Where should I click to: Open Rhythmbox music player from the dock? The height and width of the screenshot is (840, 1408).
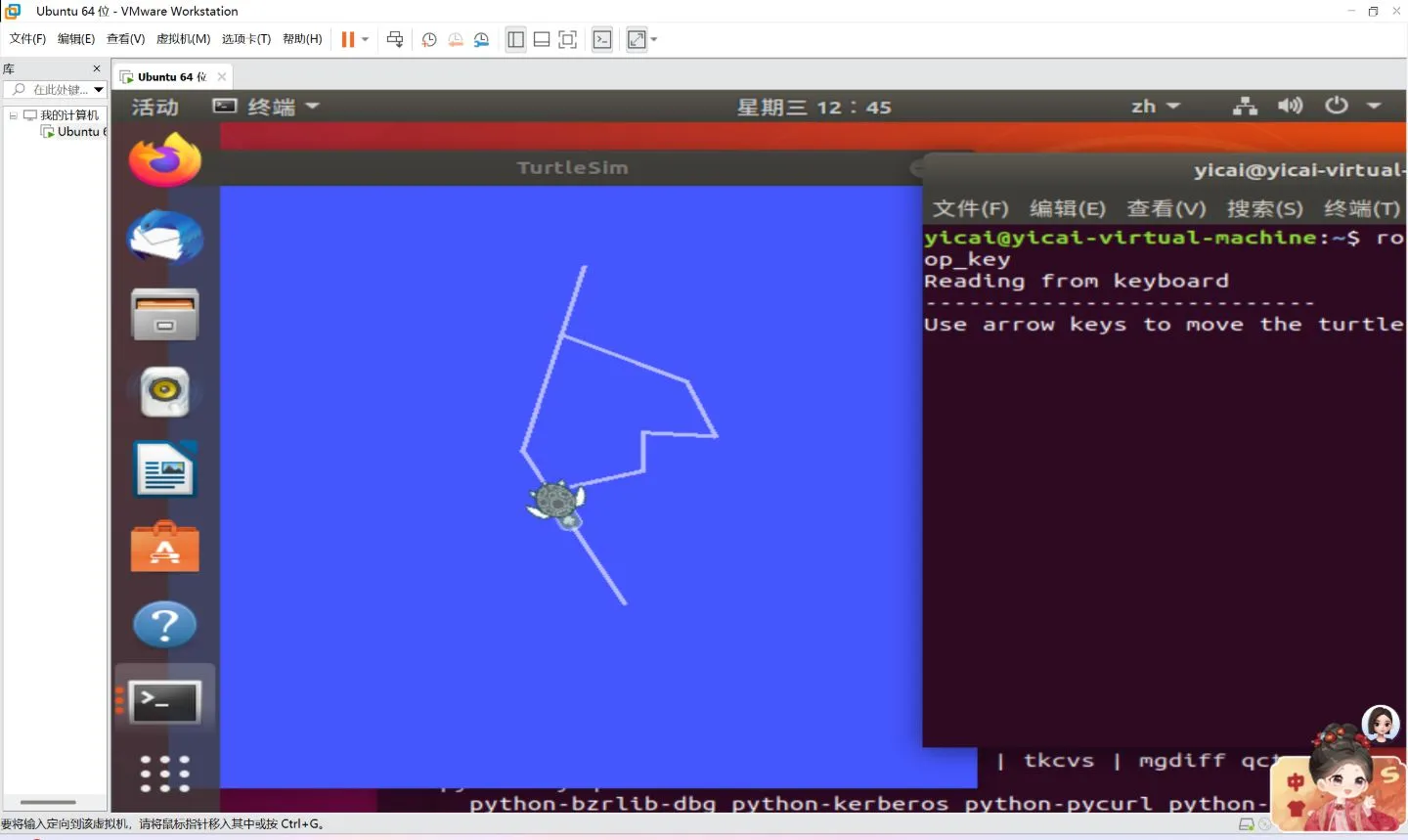tap(164, 392)
